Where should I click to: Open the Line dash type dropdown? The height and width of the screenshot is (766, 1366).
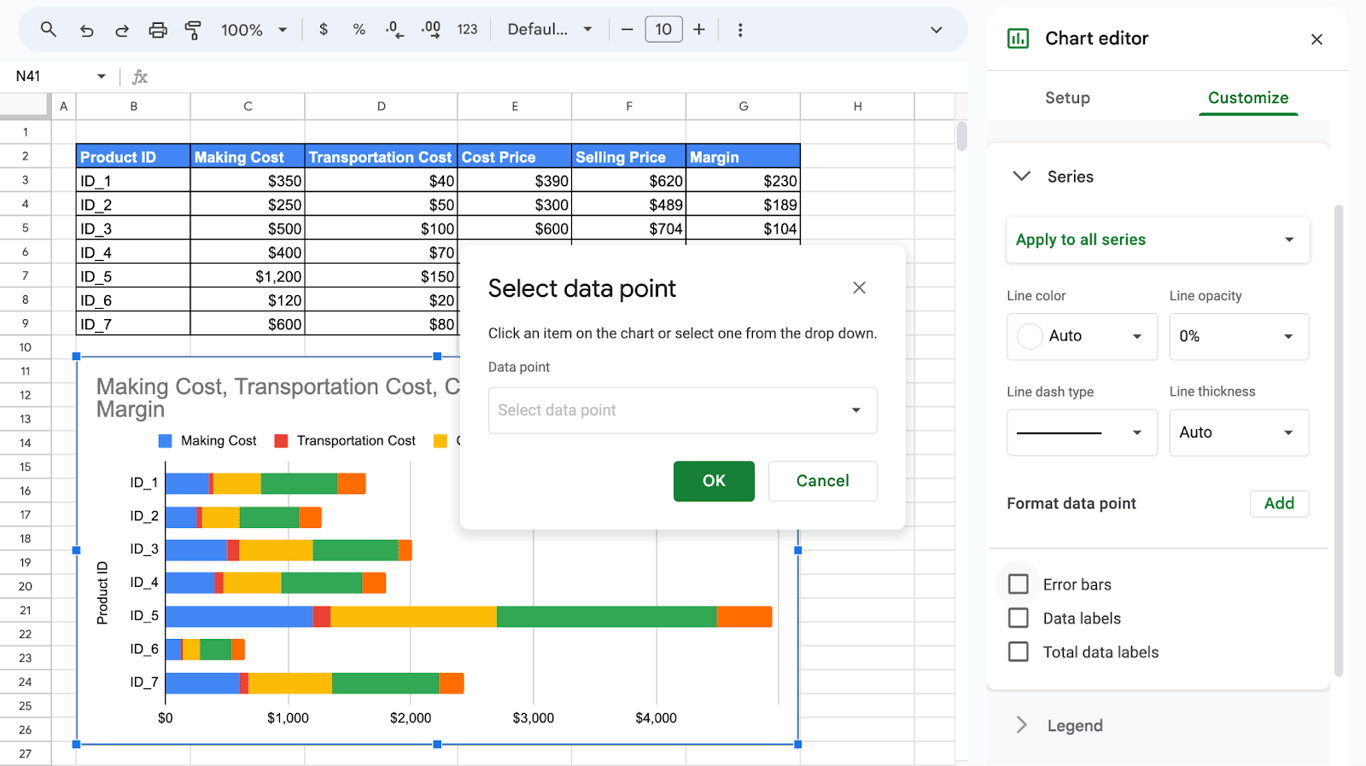(1082, 432)
